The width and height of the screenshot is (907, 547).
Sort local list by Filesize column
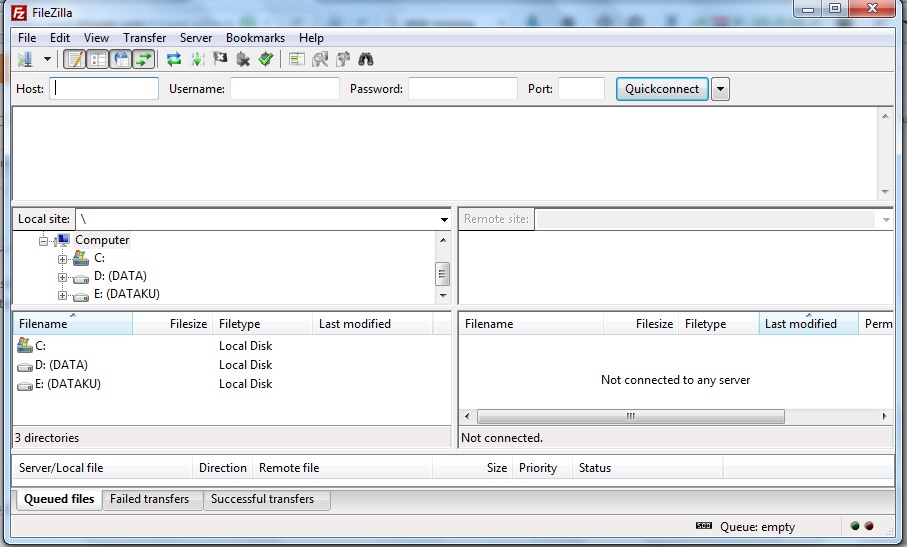point(173,324)
